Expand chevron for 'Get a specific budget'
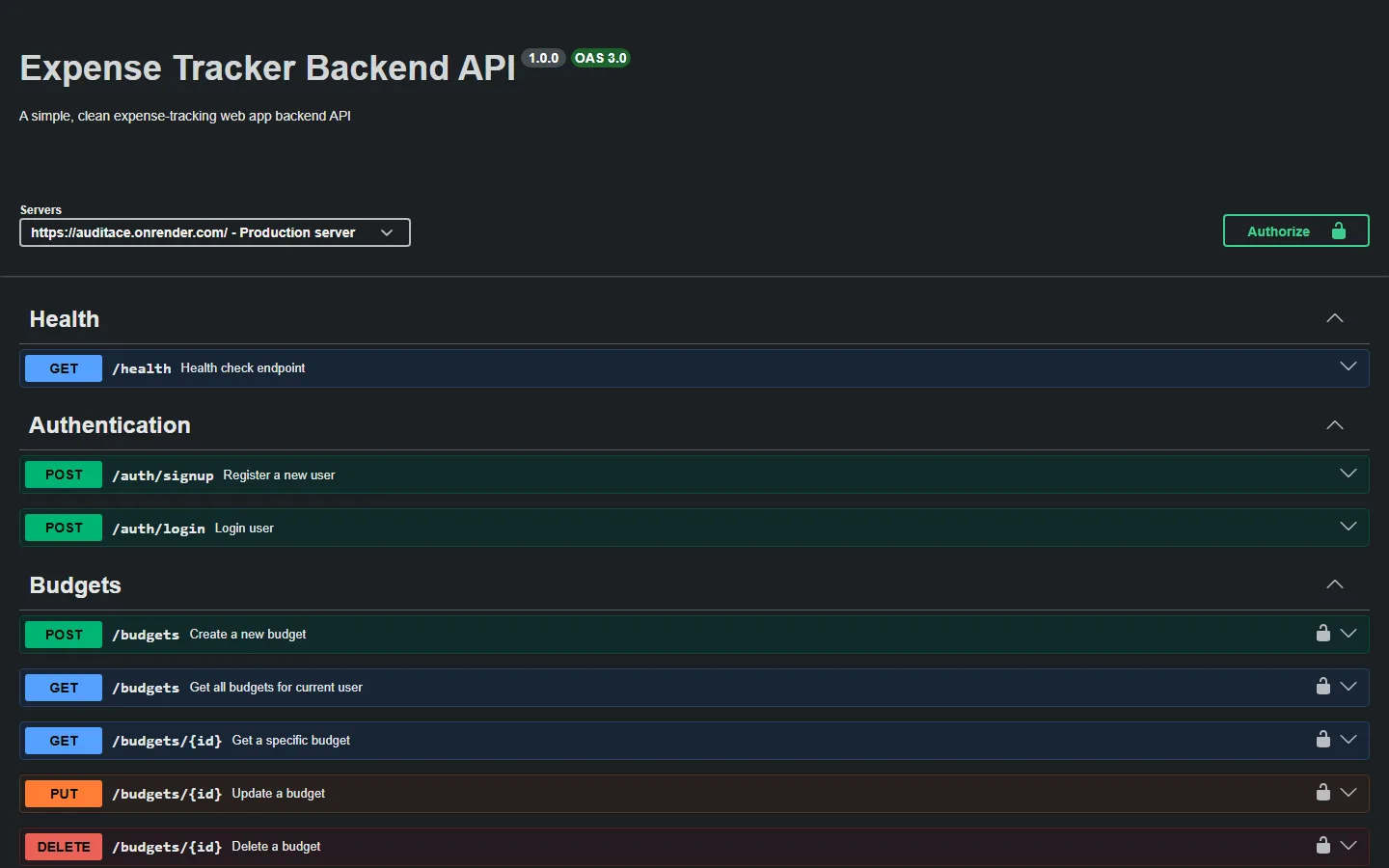The image size is (1389, 868). coord(1348,740)
